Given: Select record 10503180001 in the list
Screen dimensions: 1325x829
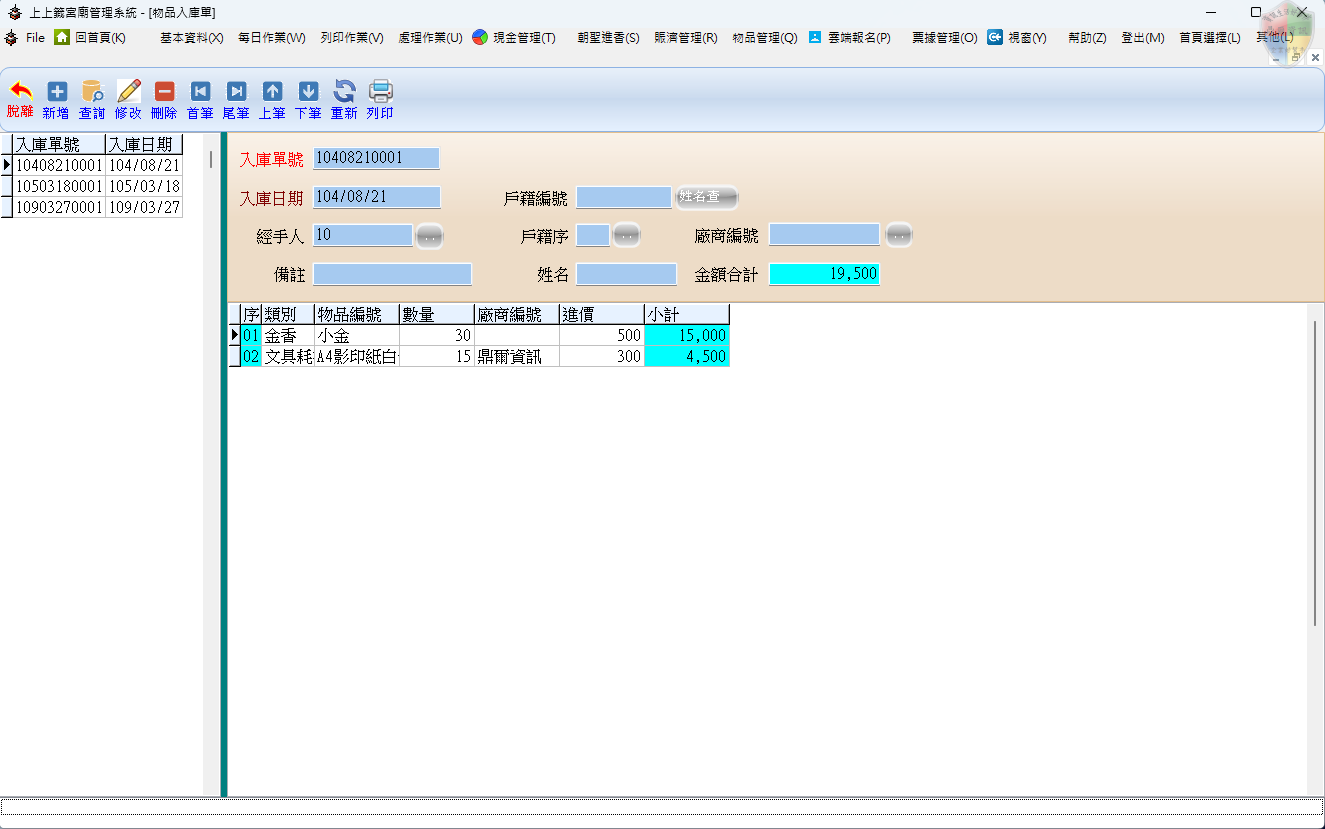Looking at the screenshot, I should pos(59,187).
